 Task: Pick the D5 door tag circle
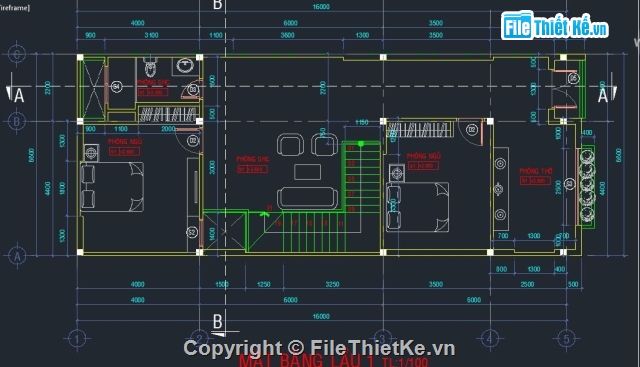(573, 78)
